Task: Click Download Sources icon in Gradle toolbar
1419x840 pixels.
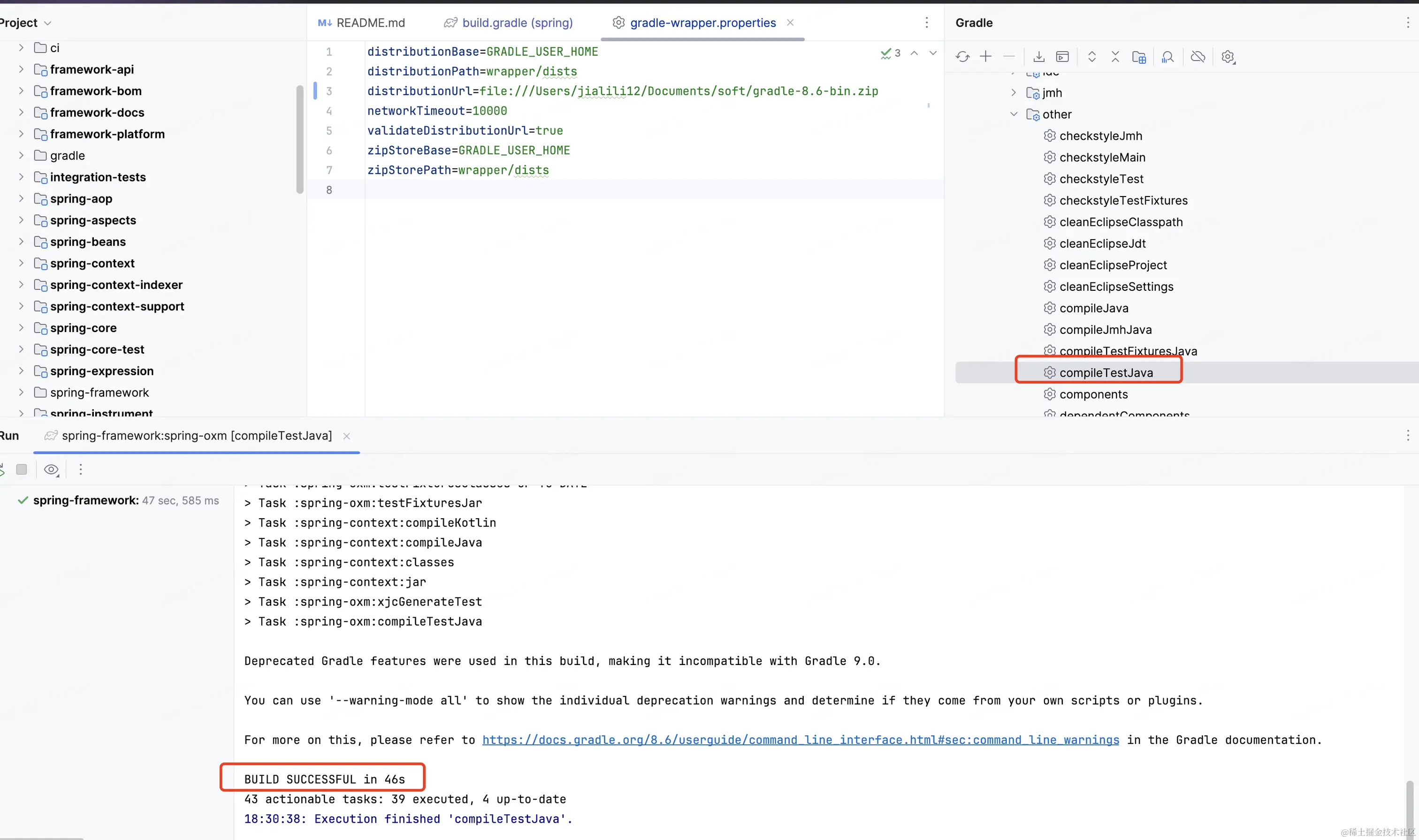Action: click(1038, 57)
